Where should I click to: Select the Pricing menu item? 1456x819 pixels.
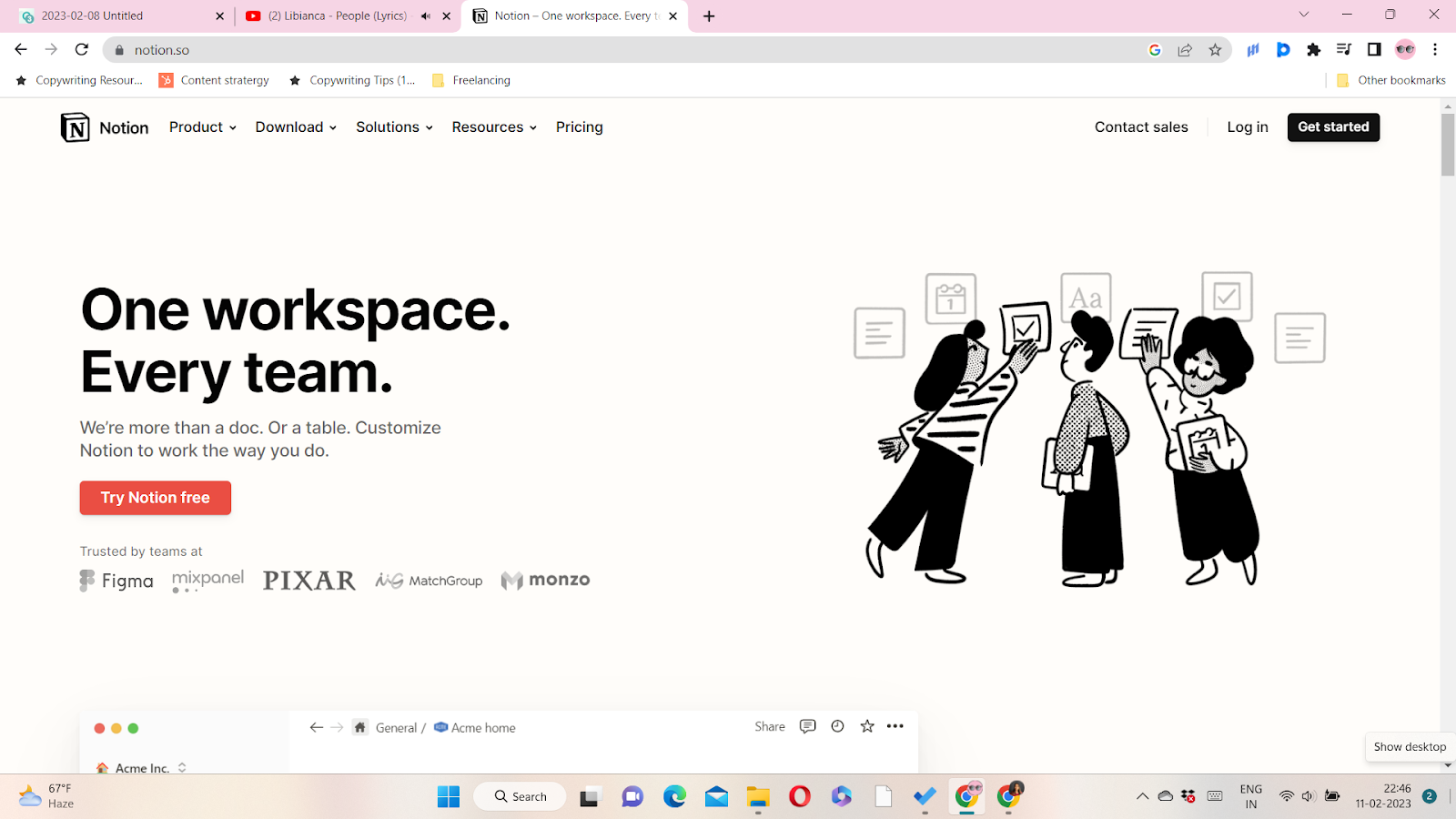coord(579,126)
